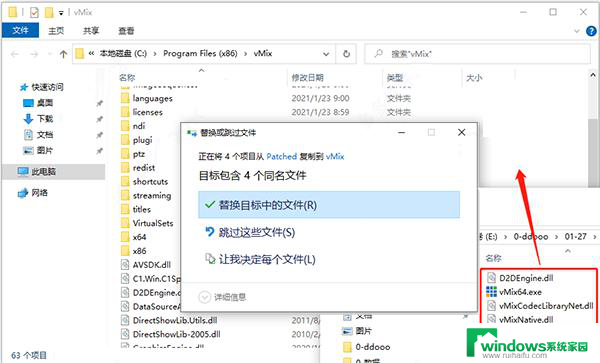
Task: Expand 详细信息 in the replace dialog
Action: pos(222,297)
